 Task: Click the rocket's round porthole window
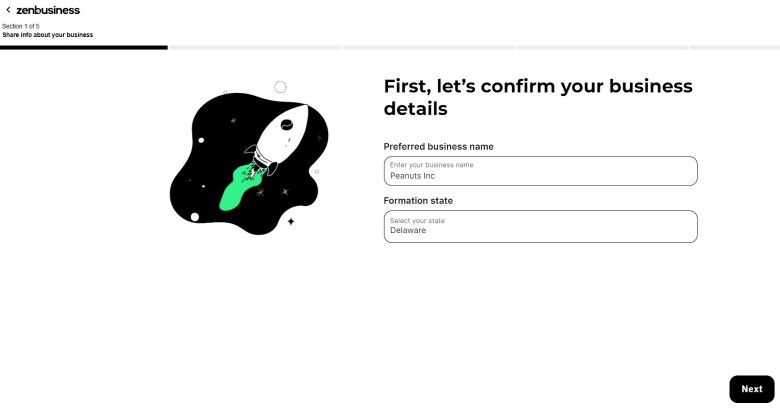point(287,125)
